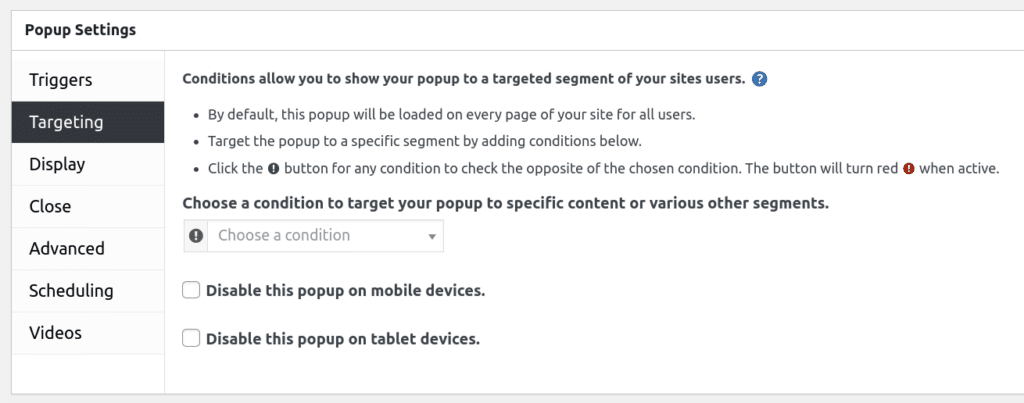Open the Triggers tab
1024x403 pixels.
click(x=88, y=80)
